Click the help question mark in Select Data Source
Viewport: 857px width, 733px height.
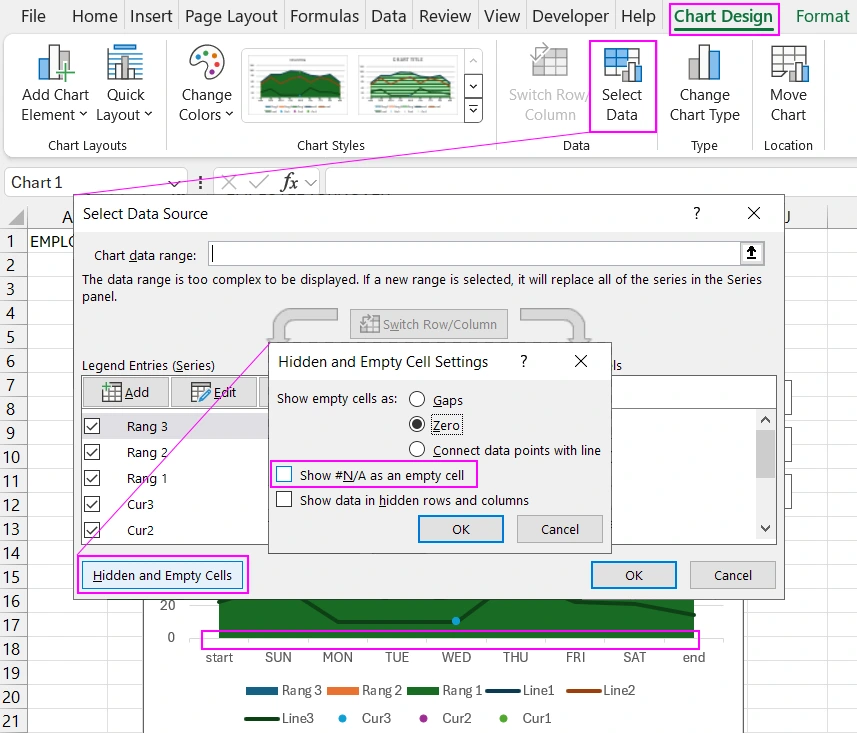click(x=697, y=213)
